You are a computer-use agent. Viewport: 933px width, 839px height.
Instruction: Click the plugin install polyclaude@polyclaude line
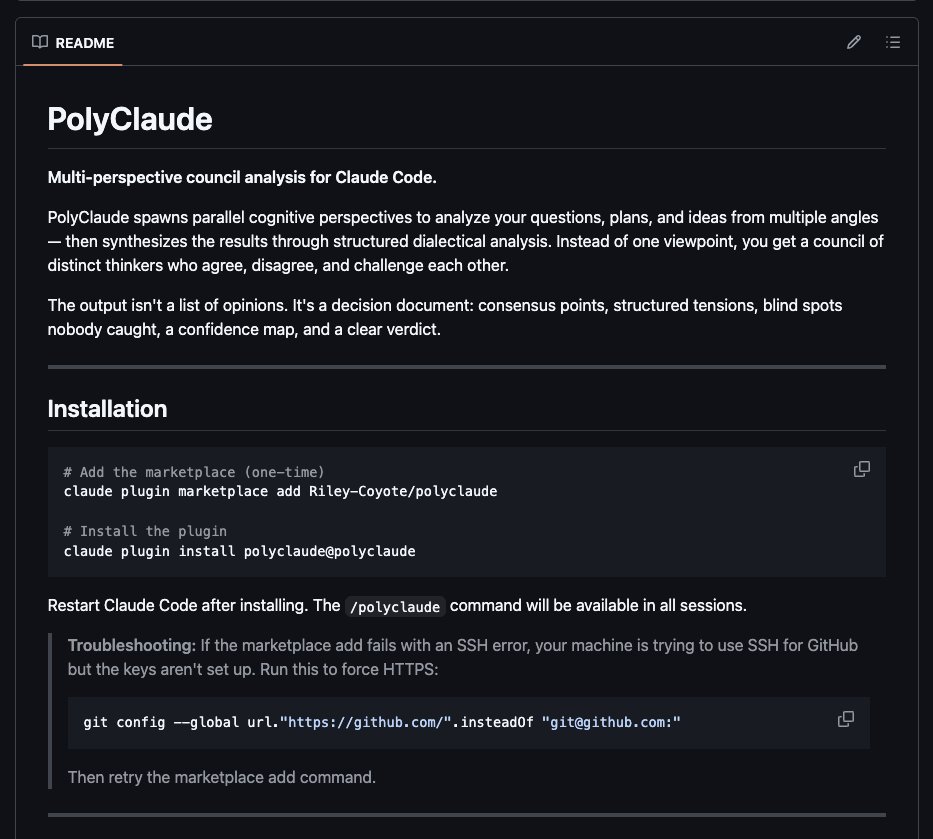click(239, 551)
